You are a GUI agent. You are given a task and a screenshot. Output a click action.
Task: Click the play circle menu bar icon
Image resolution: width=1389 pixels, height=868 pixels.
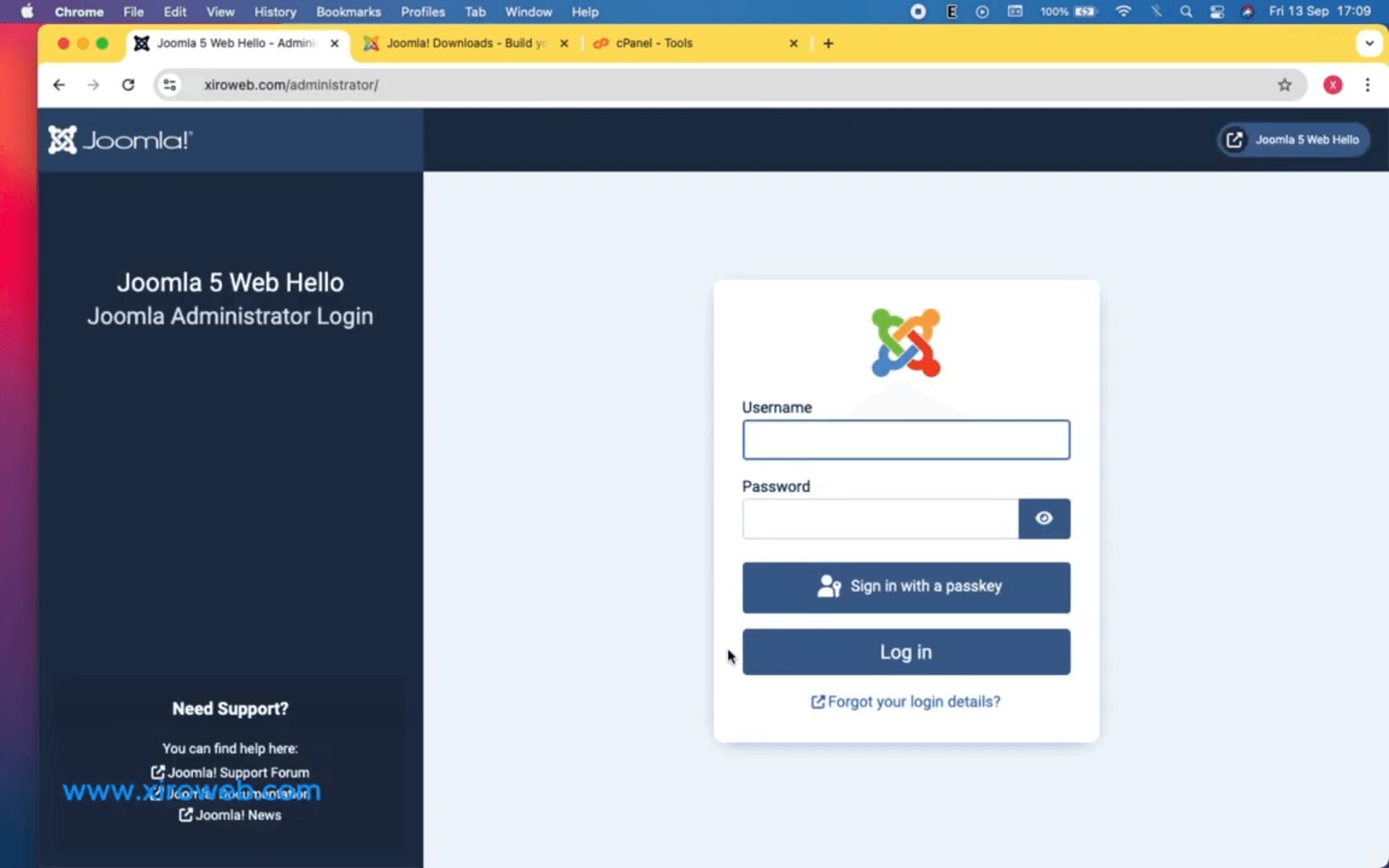pos(982,11)
